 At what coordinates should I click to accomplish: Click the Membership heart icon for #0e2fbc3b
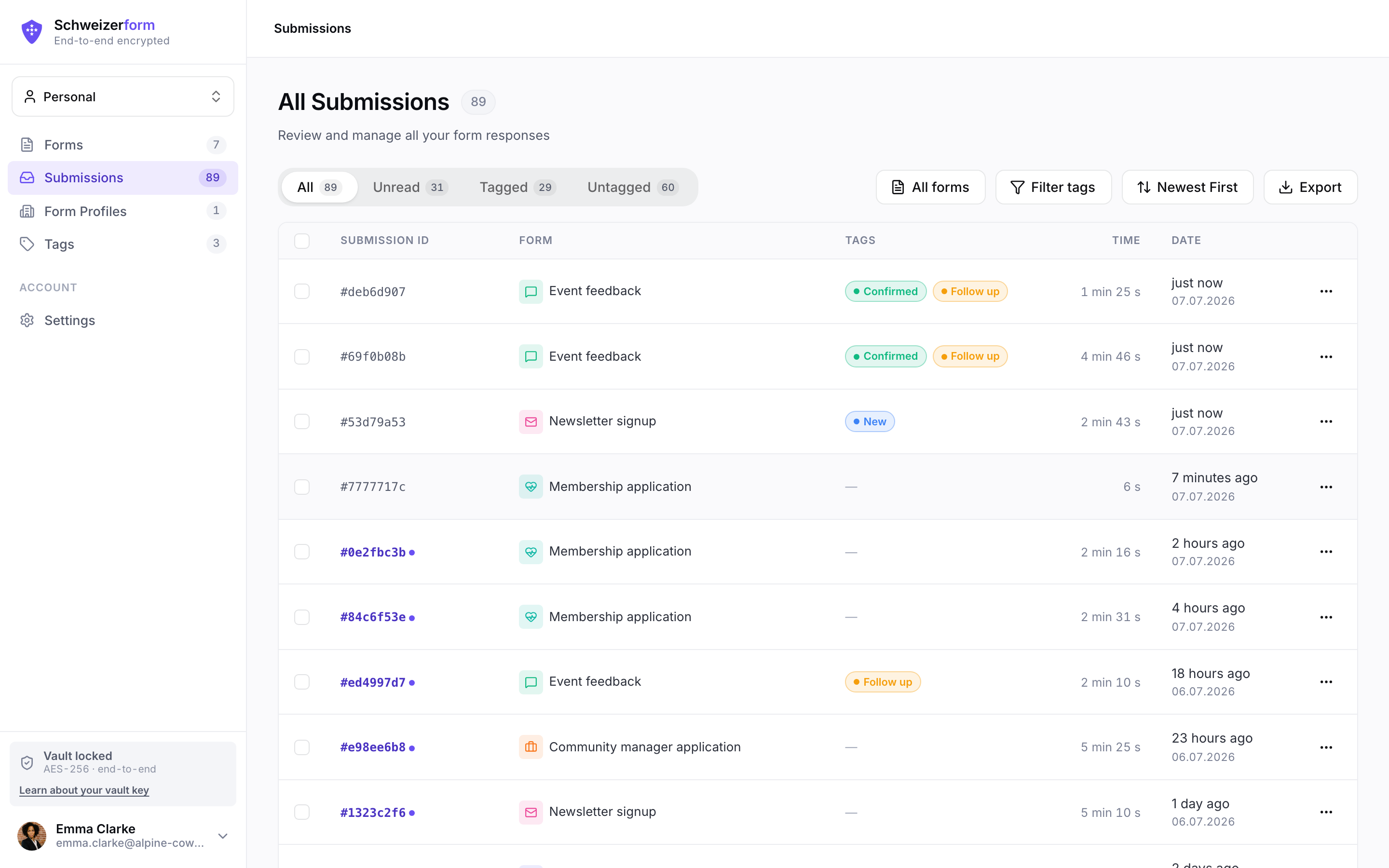click(x=531, y=552)
